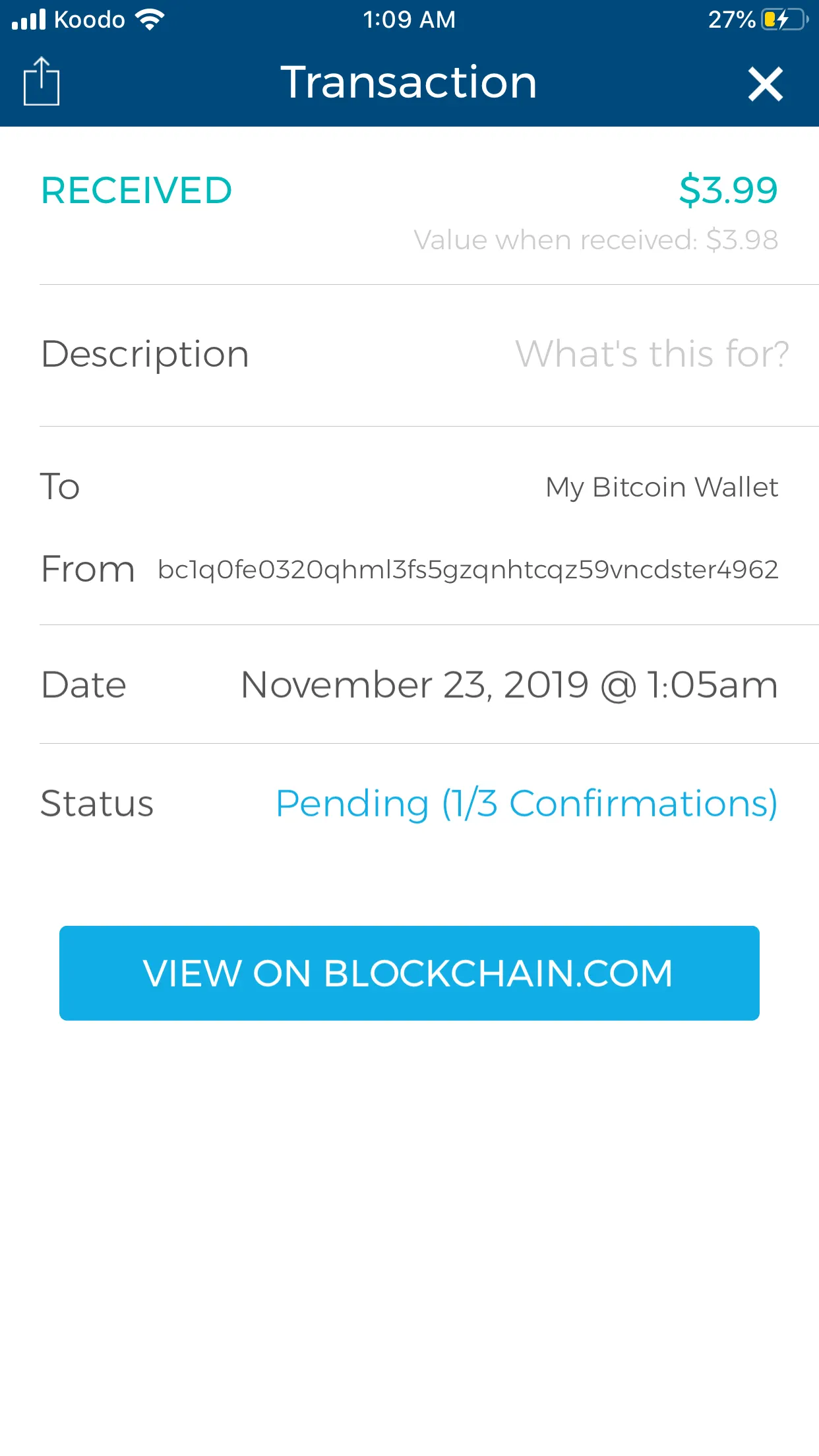Tap the $3.99 received amount
The image size is (819, 1456).
tap(728, 190)
